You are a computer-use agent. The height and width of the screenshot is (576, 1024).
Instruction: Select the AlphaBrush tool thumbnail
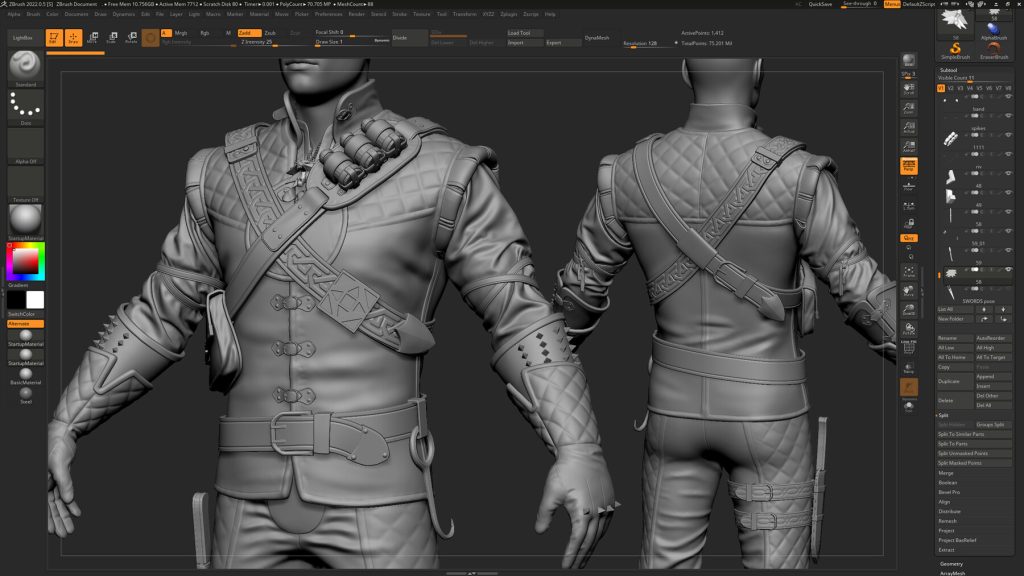point(993,31)
